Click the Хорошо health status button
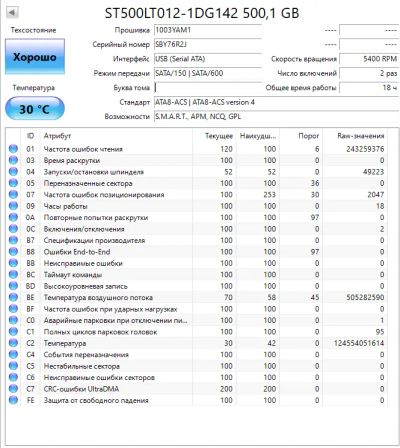Image resolution: width=400 pixels, height=448 pixels. (35, 57)
